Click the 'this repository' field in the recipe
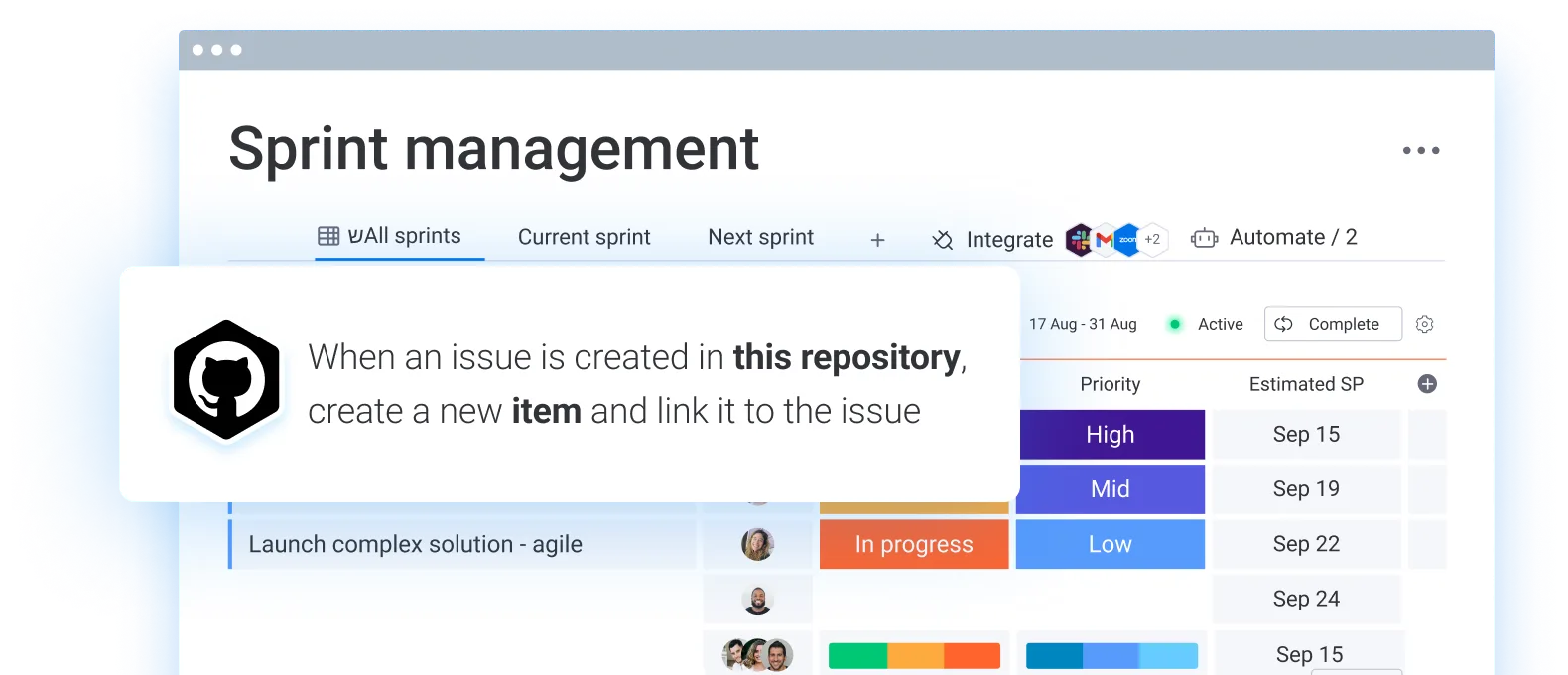 [847, 357]
